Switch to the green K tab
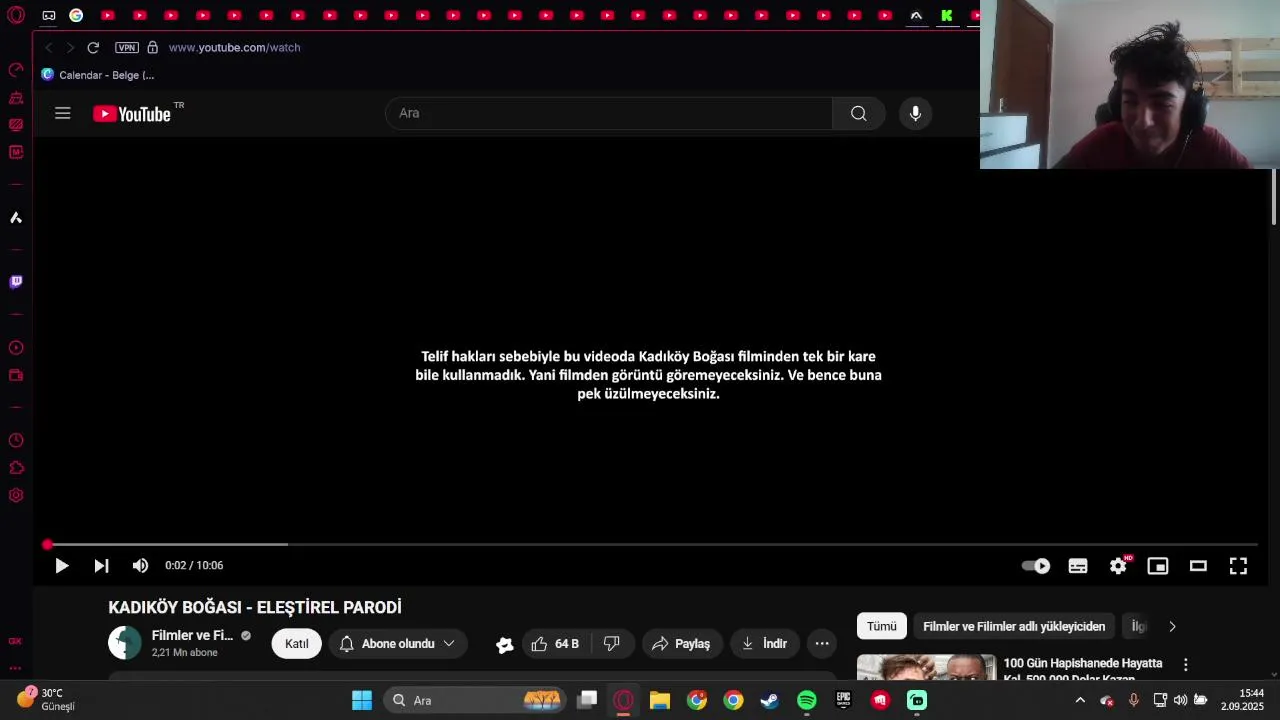 (946, 15)
